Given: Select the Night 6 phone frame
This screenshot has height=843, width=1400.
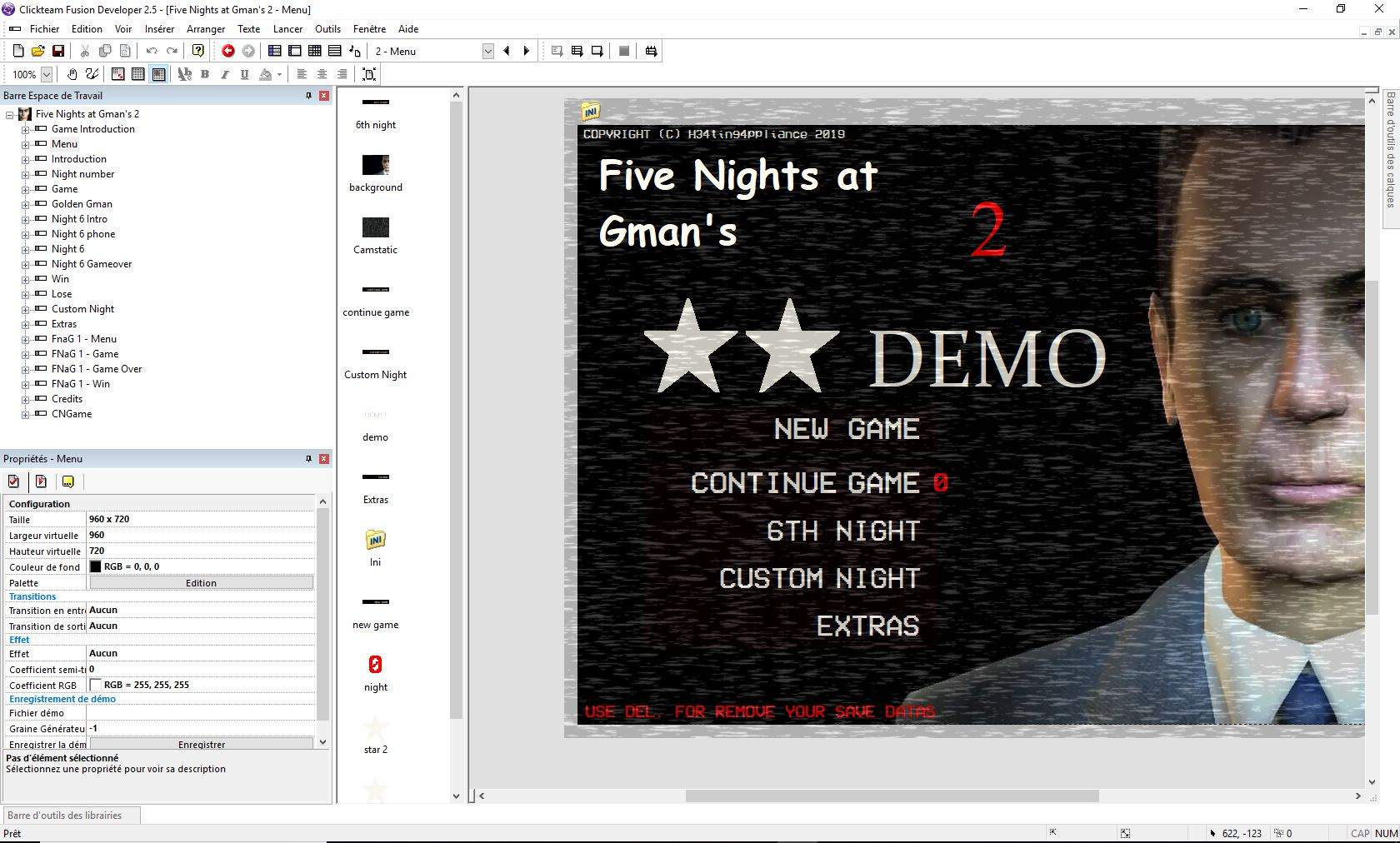Looking at the screenshot, I should (x=83, y=234).
